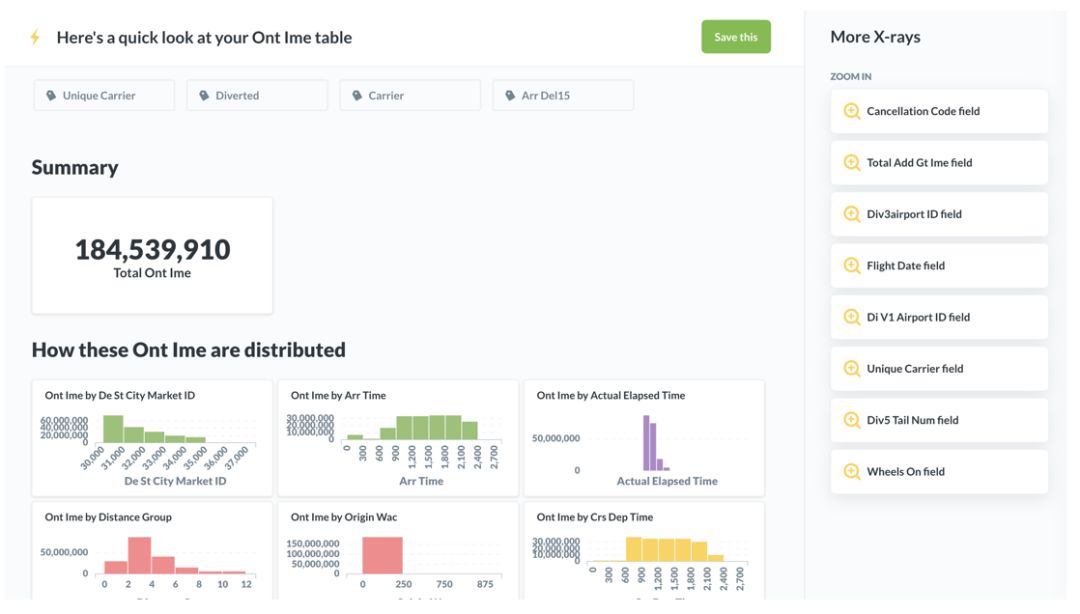Click zoom icon beside Di V1 Airport ID field
Screen dimensions: 1080x614
pyautogui.click(x=852, y=317)
